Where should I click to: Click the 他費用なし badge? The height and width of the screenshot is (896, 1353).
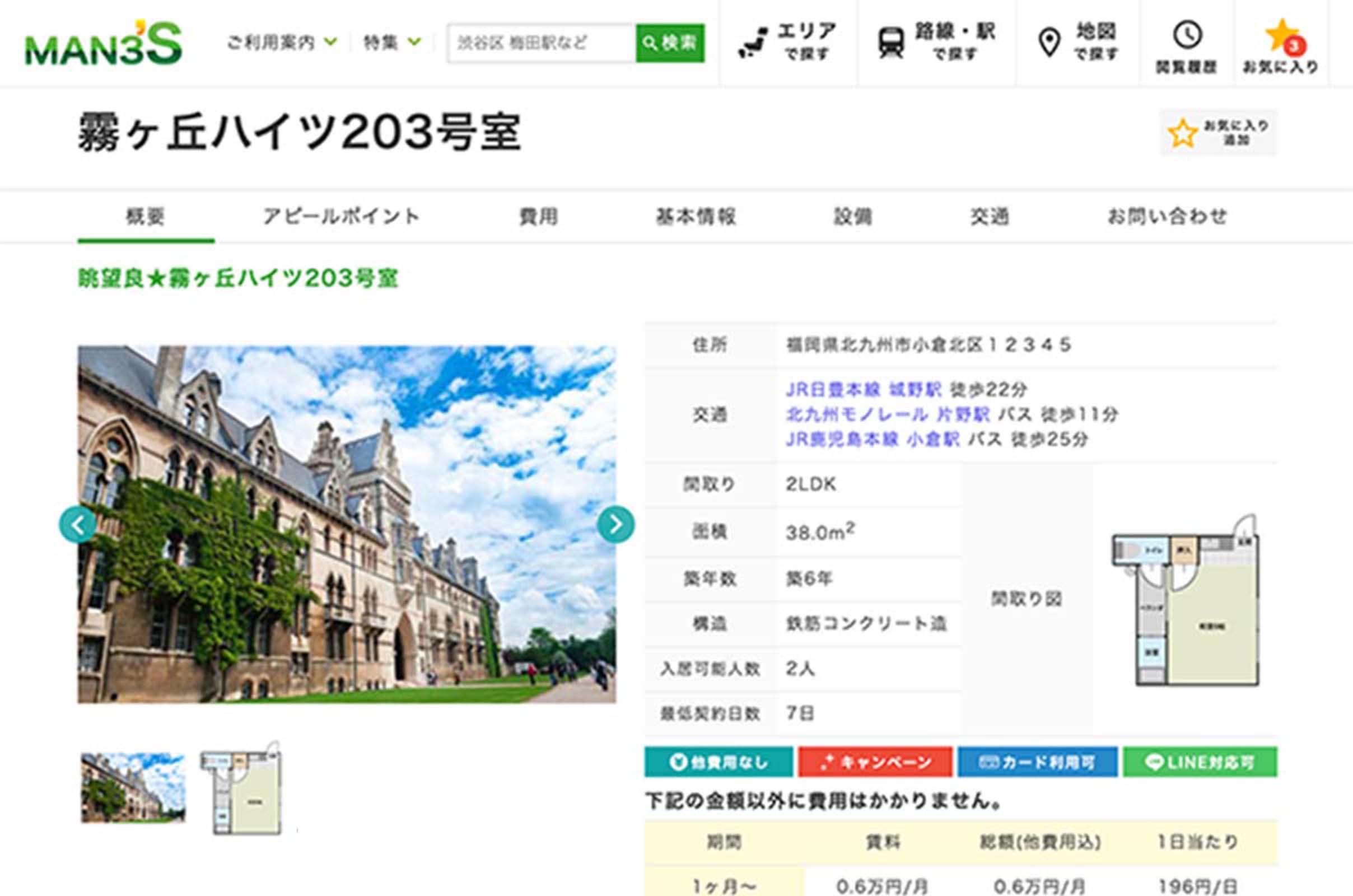719,762
